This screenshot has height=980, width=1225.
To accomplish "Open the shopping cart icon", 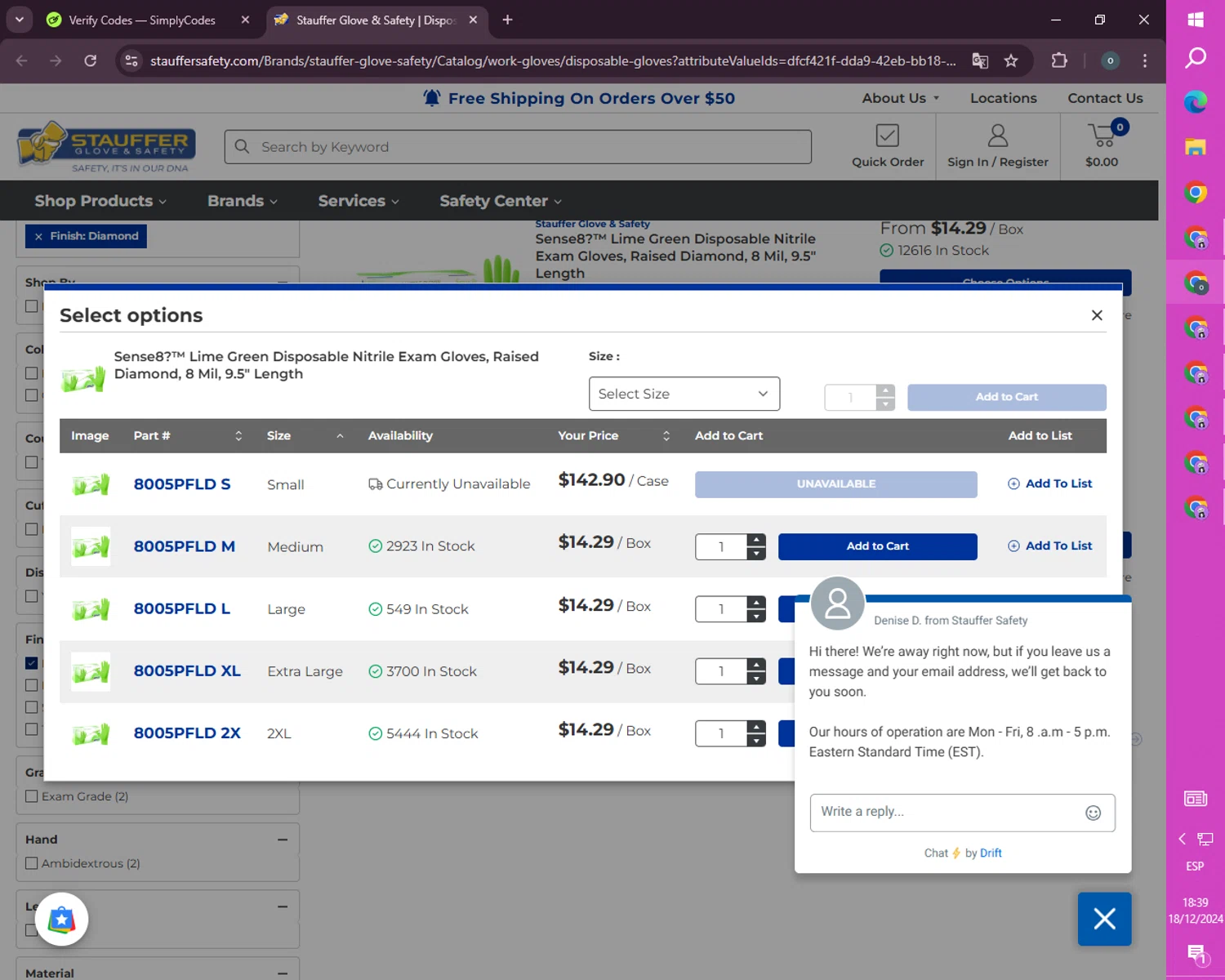I will pos(1102,135).
